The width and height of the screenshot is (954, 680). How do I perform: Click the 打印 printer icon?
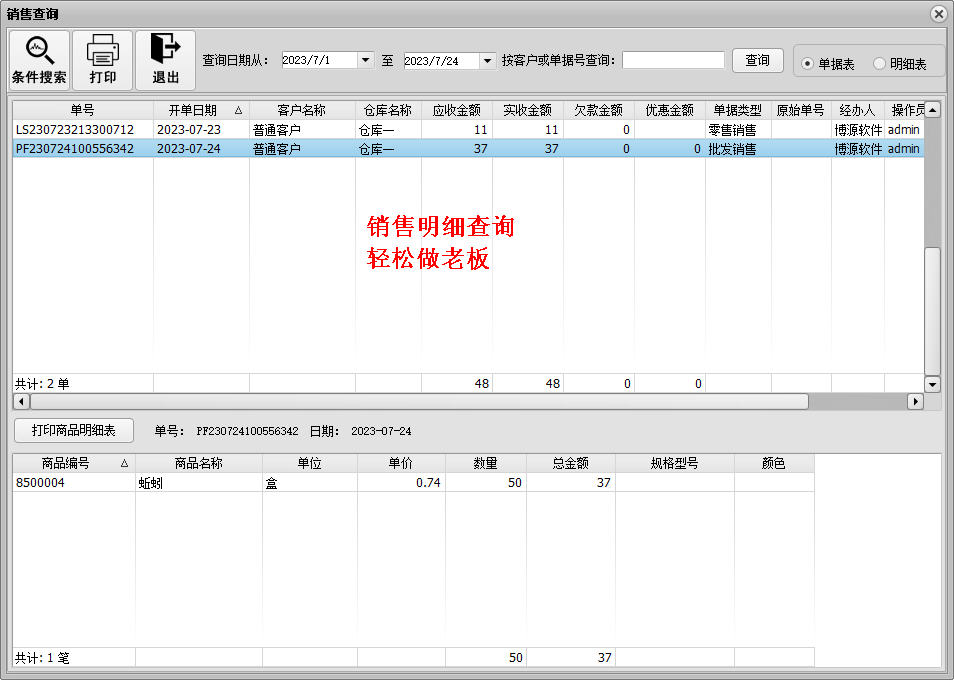pos(103,52)
